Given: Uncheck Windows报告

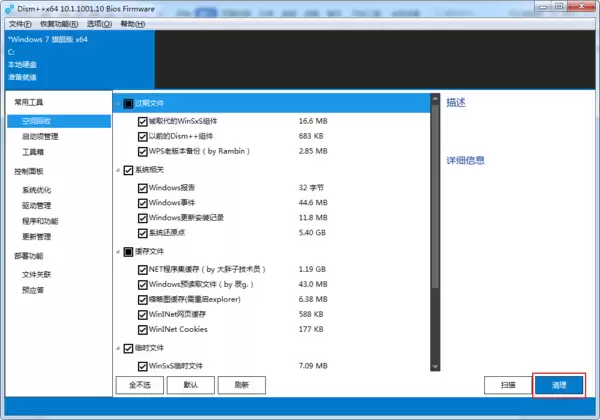Looking at the screenshot, I should [x=142, y=188].
